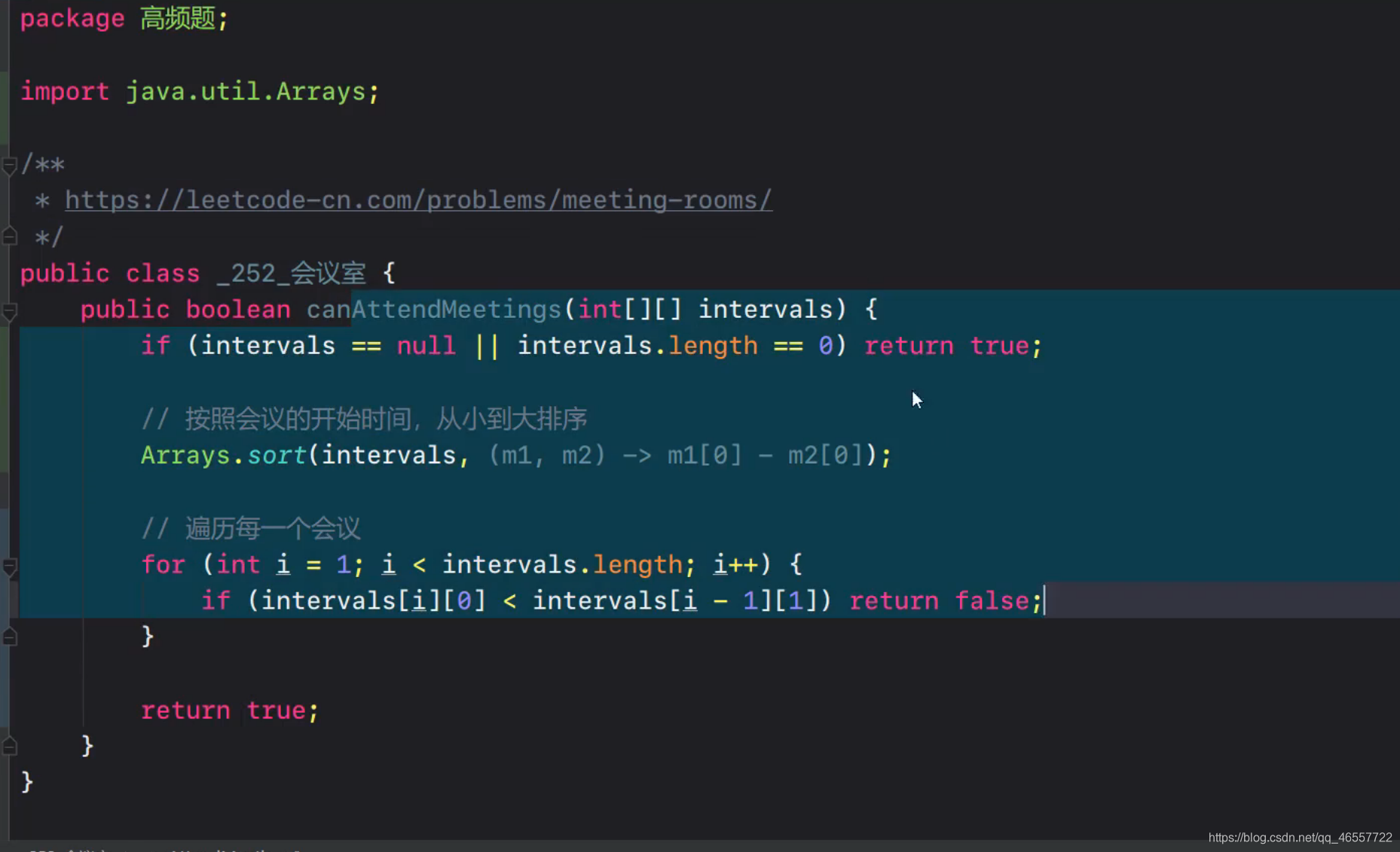This screenshot has width=1400, height=852.
Task: Open the leetcode-cn meeting-rooms link
Action: pyautogui.click(x=418, y=200)
